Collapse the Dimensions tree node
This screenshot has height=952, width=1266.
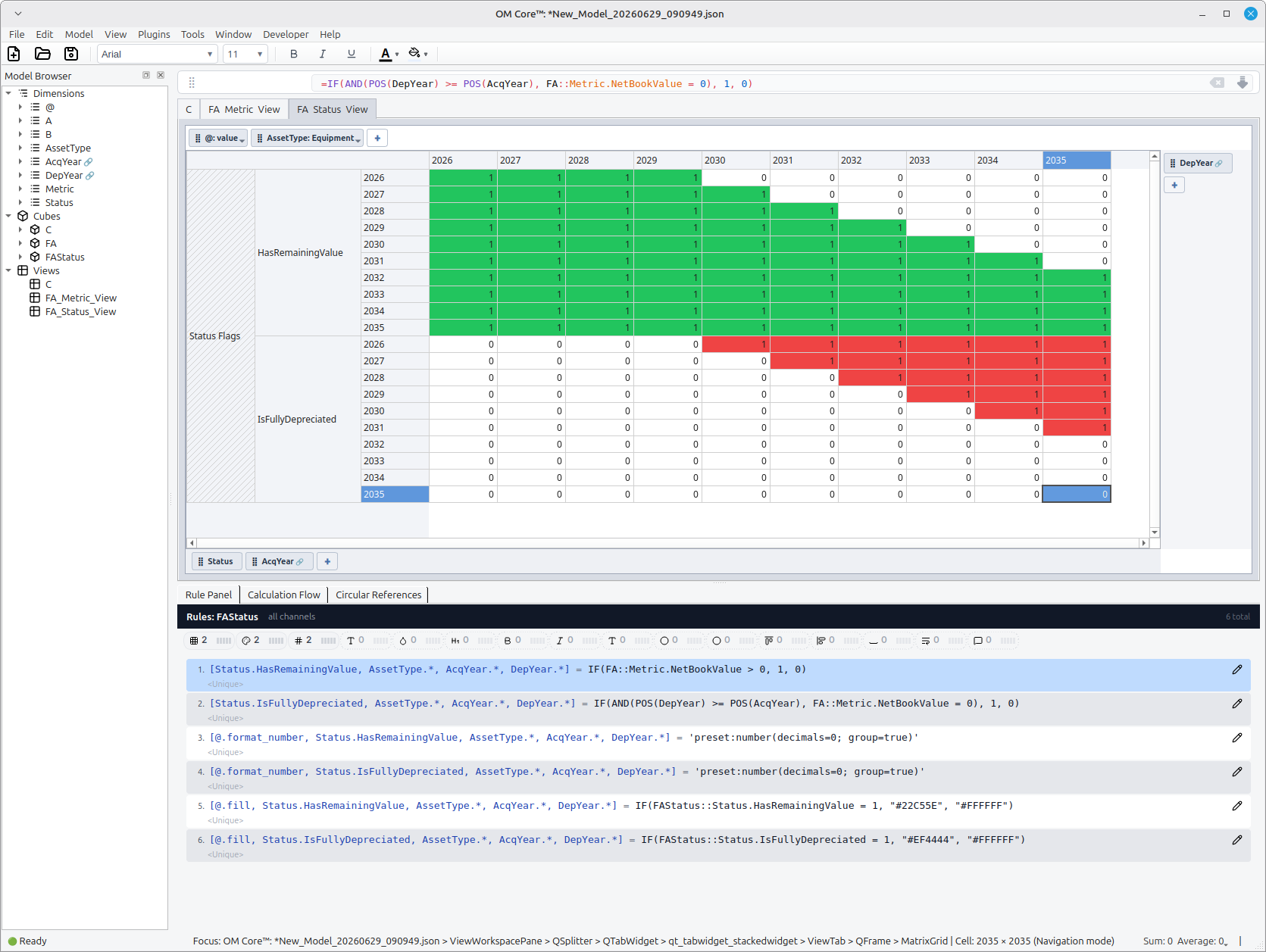[x=8, y=93]
